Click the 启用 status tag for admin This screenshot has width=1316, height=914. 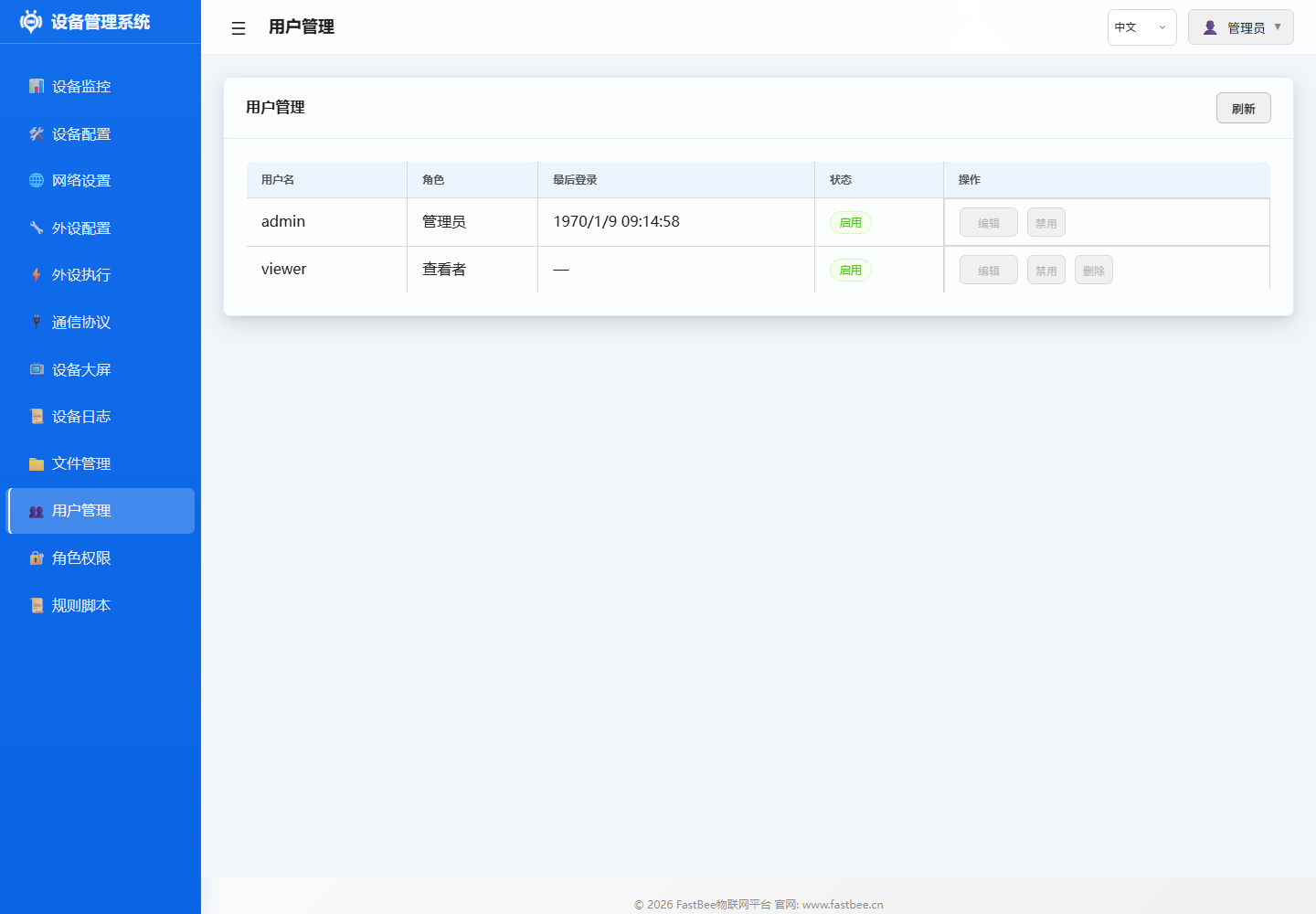pyautogui.click(x=850, y=222)
